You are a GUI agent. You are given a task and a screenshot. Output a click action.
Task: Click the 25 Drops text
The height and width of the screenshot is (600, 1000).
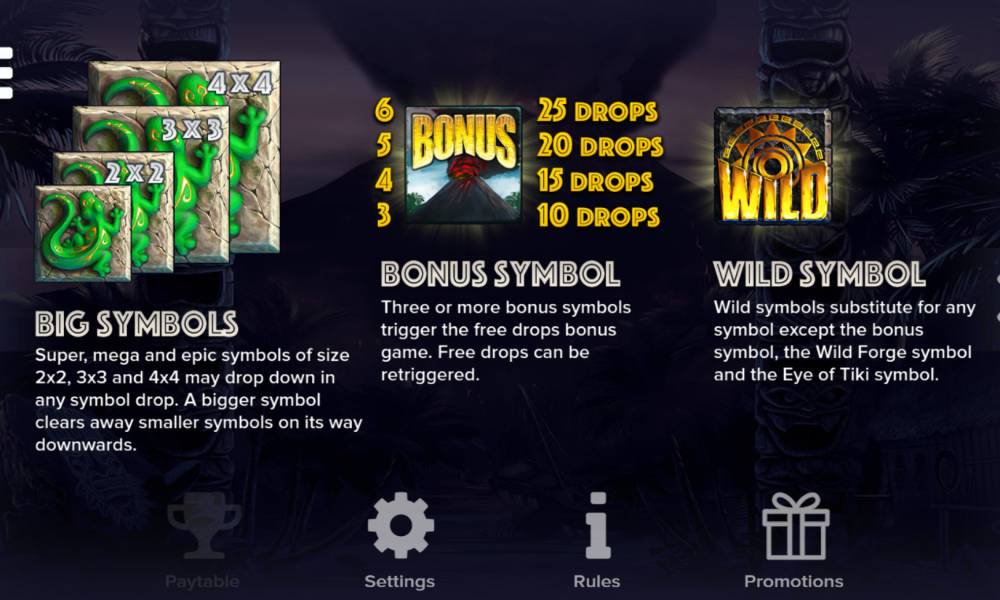pyautogui.click(x=597, y=110)
